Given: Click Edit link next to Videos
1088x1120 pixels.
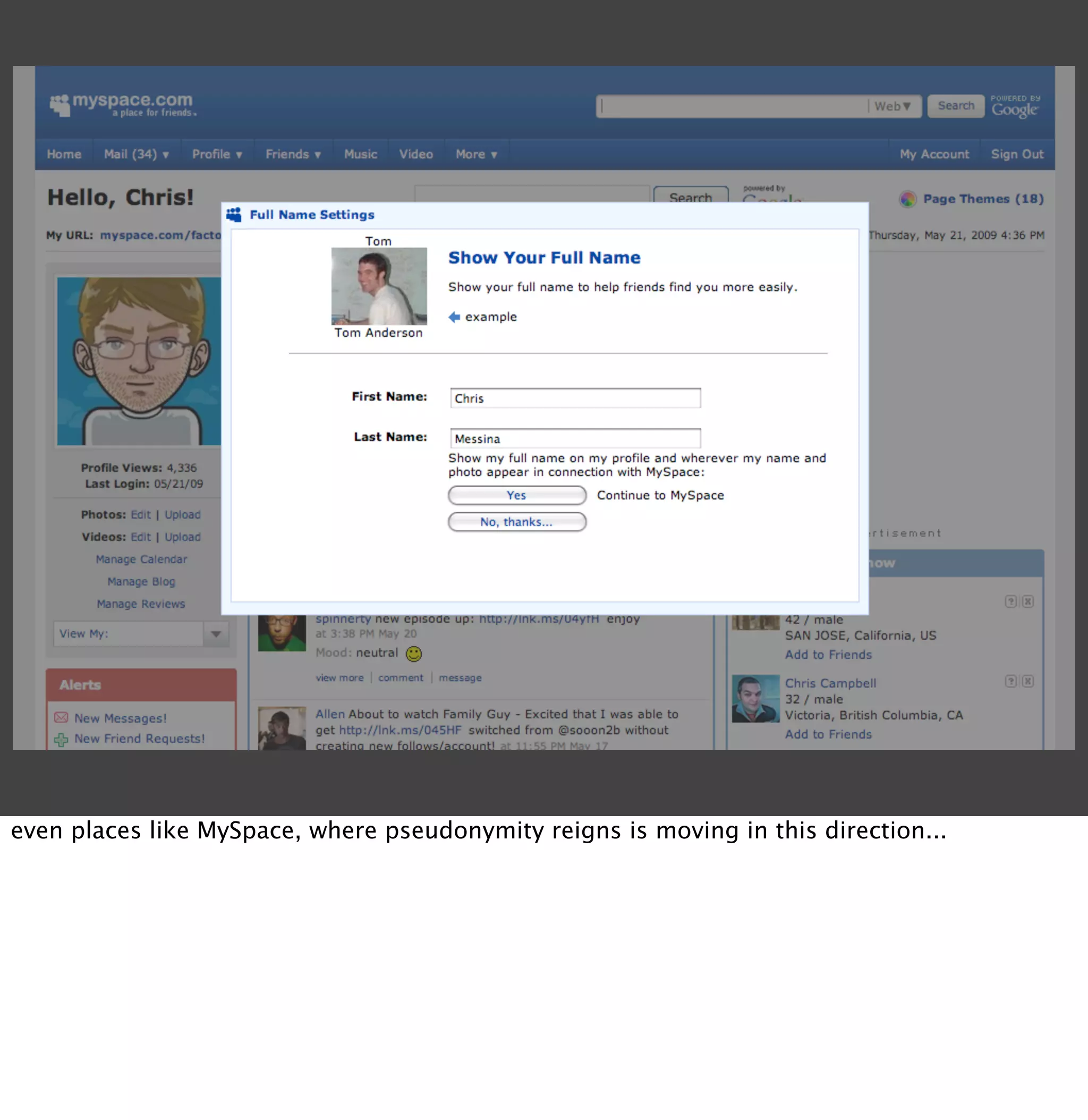Looking at the screenshot, I should (x=141, y=537).
